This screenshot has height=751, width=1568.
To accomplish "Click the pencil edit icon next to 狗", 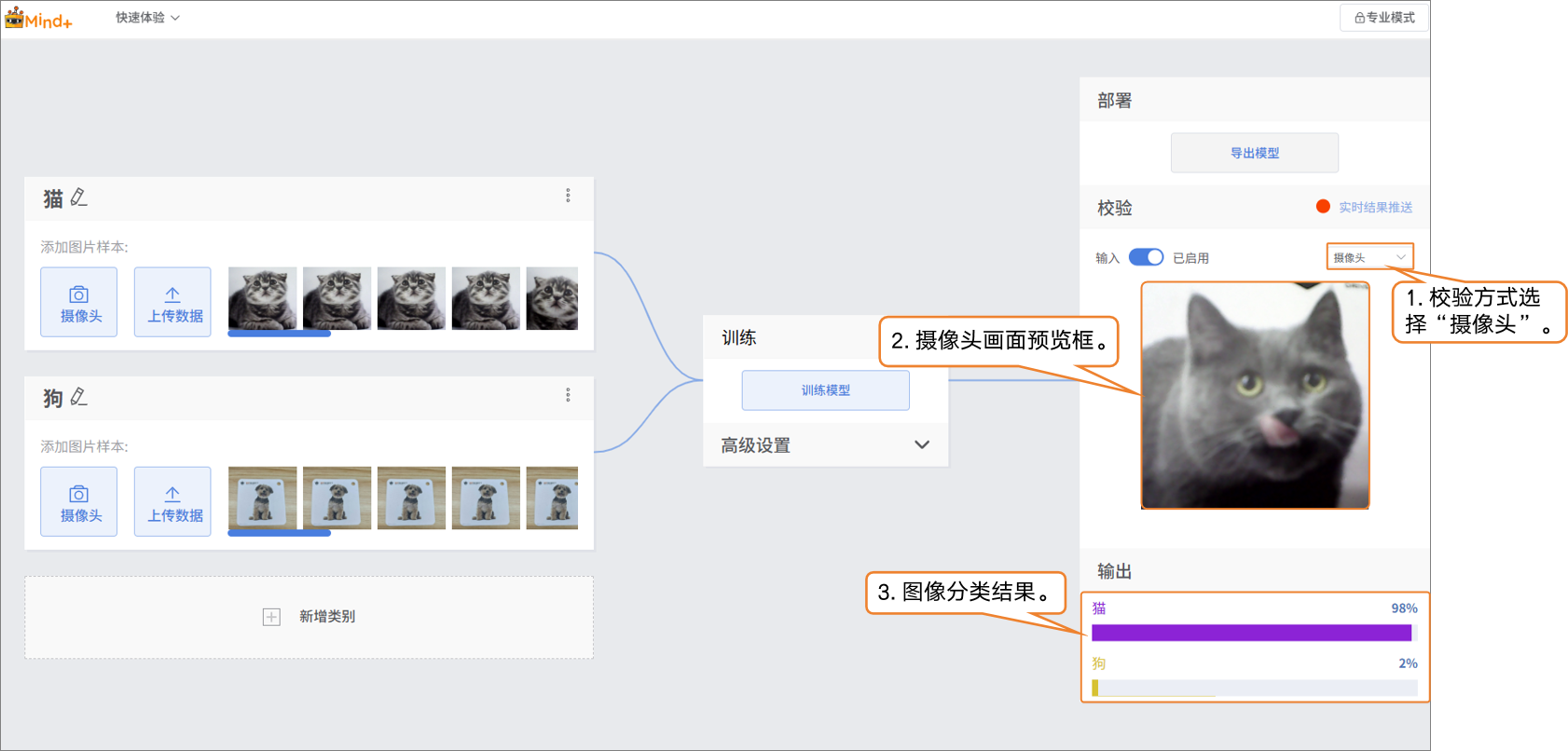I will [79, 397].
